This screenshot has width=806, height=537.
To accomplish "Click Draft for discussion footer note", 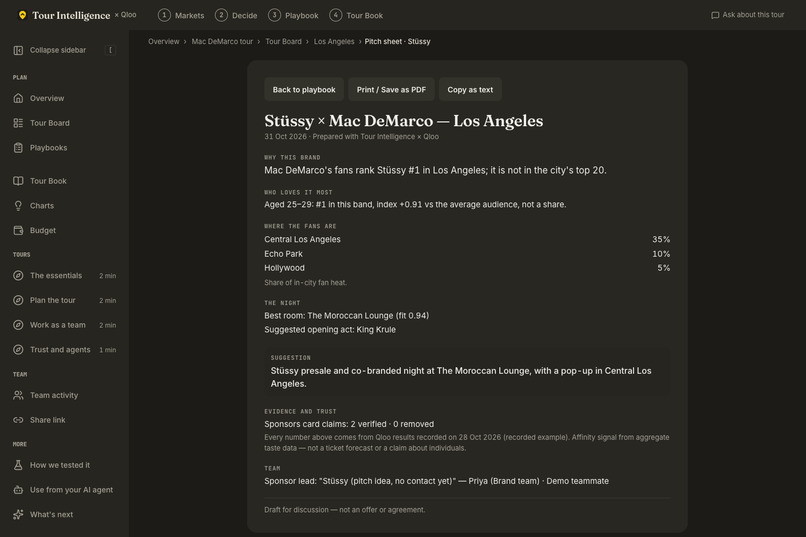I will coord(344,510).
